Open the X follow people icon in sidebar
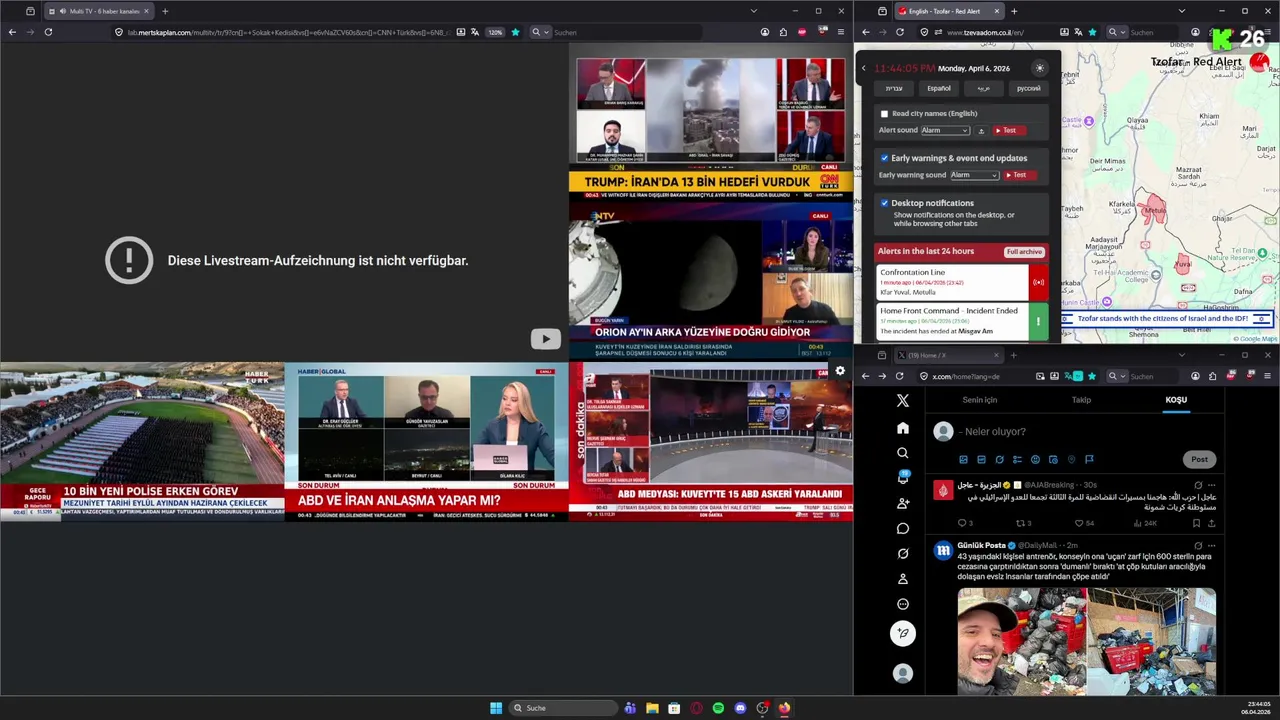The image size is (1280, 720). [903, 503]
